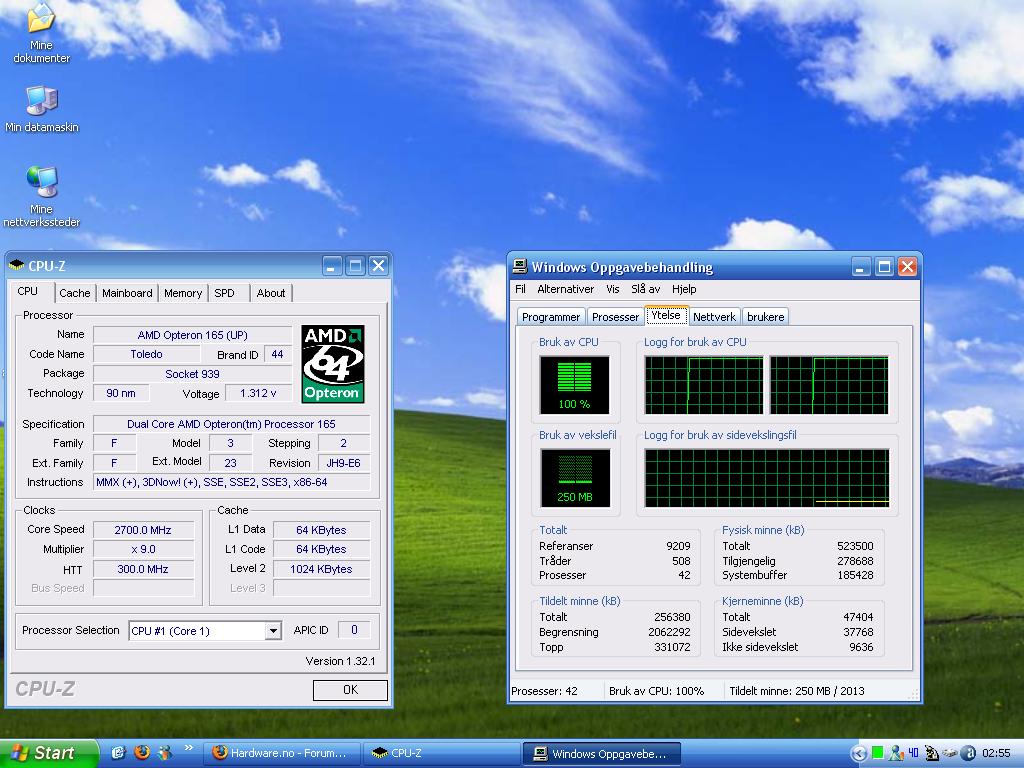Show hidden system tray icons
Image resolution: width=1024 pixels, height=768 pixels.
(x=859, y=754)
